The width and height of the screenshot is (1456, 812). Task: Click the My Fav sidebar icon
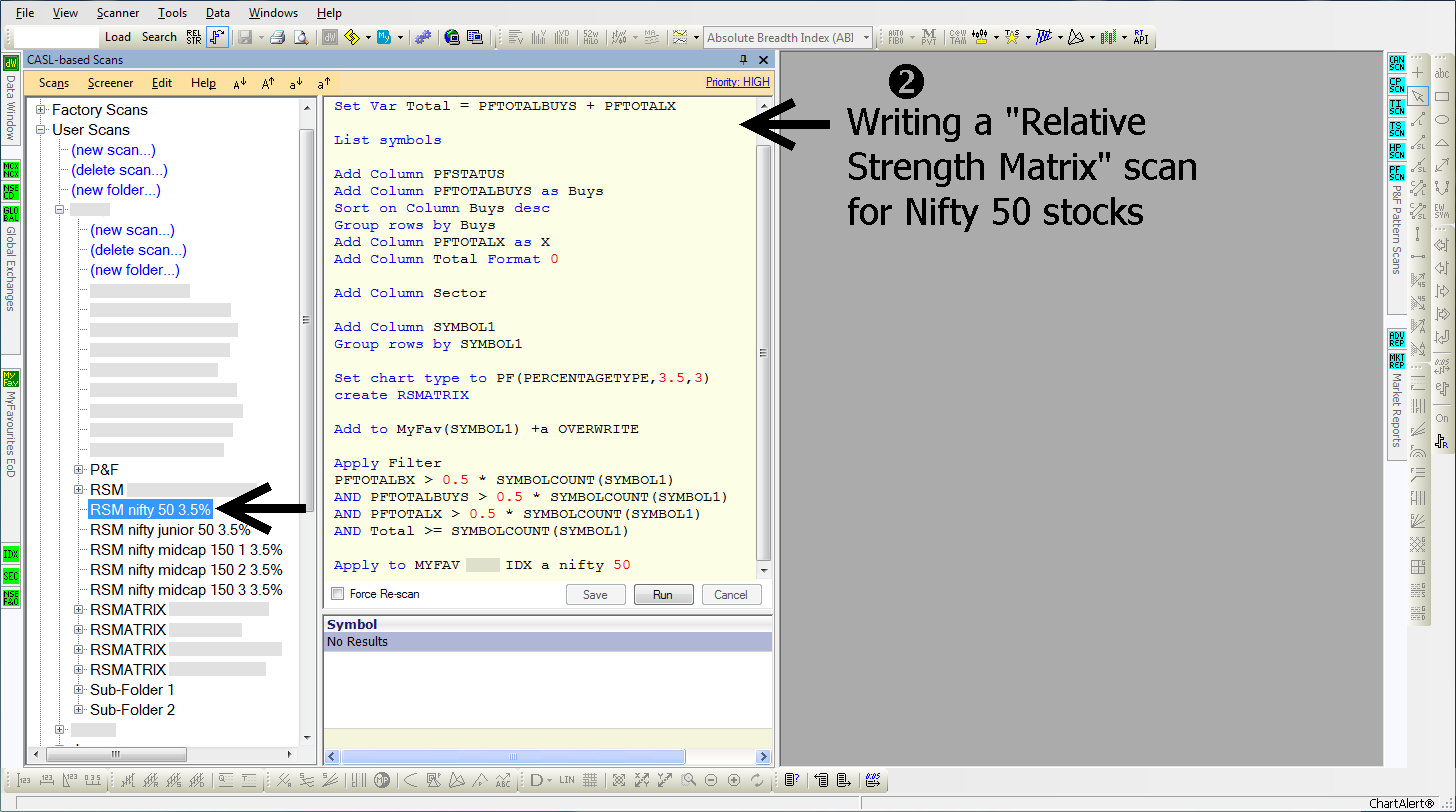pyautogui.click(x=11, y=379)
